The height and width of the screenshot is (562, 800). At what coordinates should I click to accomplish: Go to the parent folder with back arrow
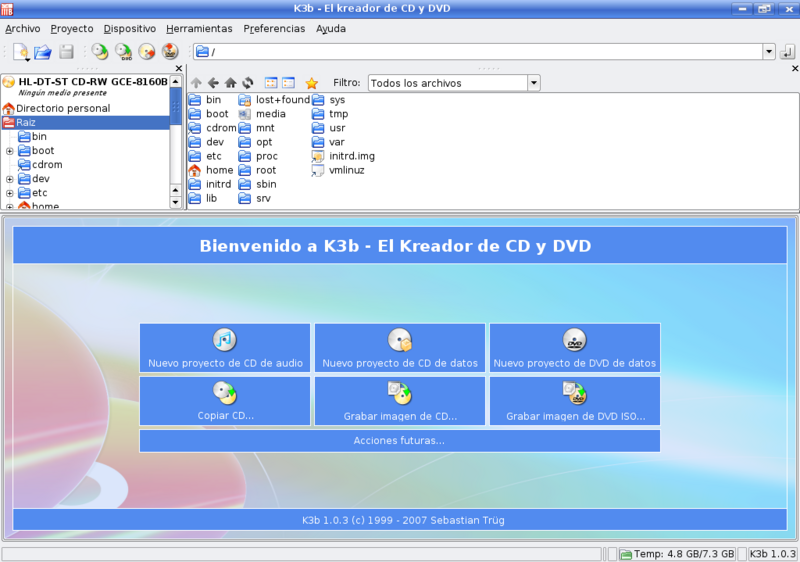[x=213, y=83]
